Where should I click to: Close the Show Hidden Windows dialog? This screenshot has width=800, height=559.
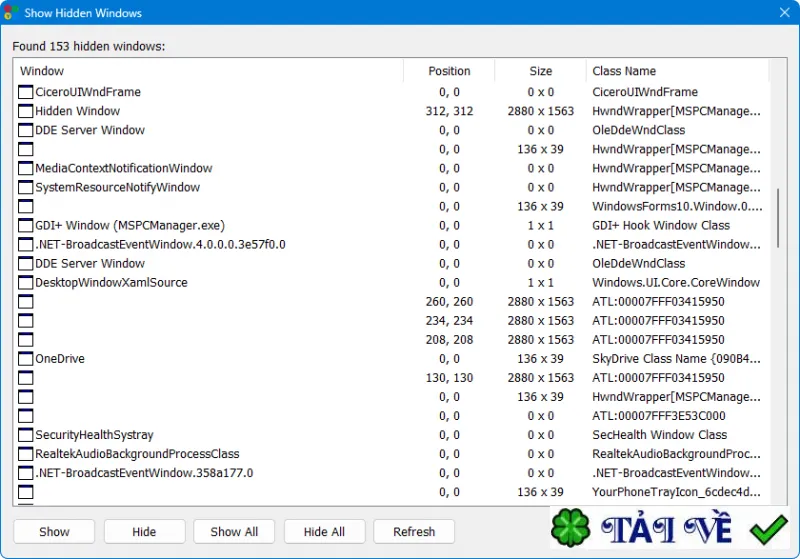[785, 12]
